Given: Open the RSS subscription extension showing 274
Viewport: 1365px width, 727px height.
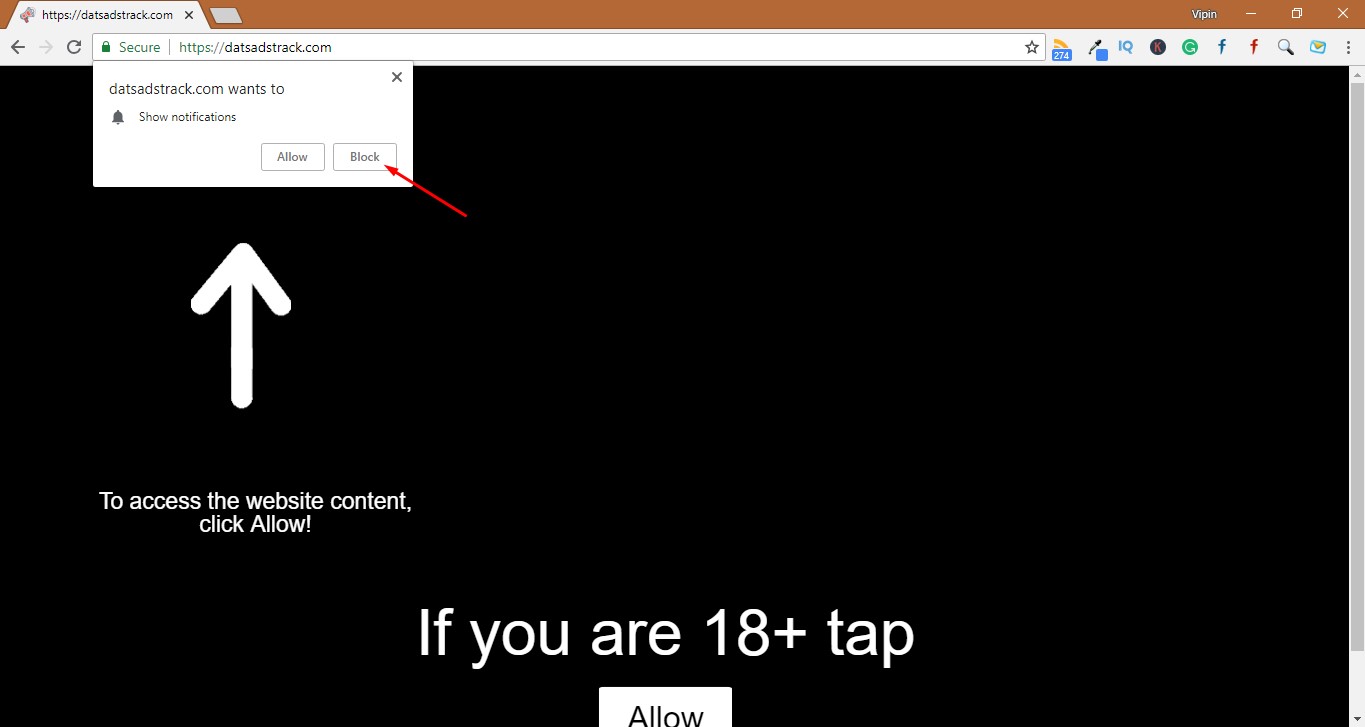Looking at the screenshot, I should (1061, 47).
